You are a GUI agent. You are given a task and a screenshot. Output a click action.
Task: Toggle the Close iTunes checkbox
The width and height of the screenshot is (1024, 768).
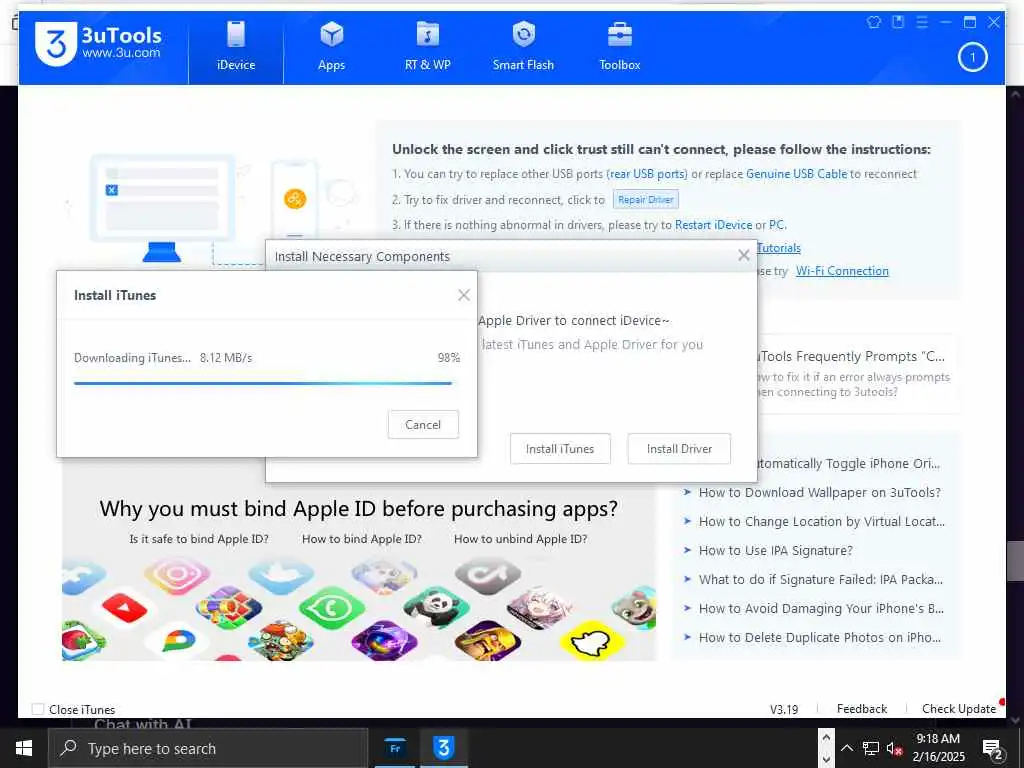38,709
